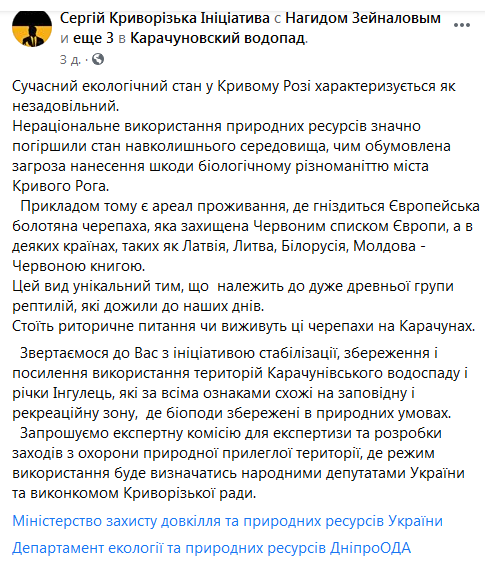Click the line starting Стоїть риторичне питання
The height and width of the screenshot is (561, 485).
244,326
